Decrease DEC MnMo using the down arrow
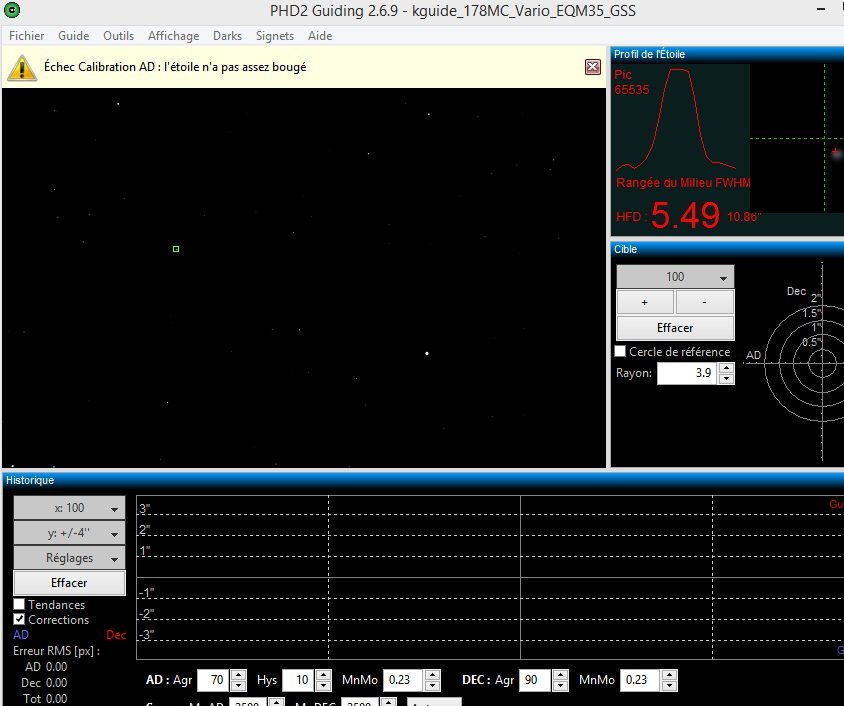Image resolution: width=844 pixels, height=706 pixels. (x=667, y=686)
